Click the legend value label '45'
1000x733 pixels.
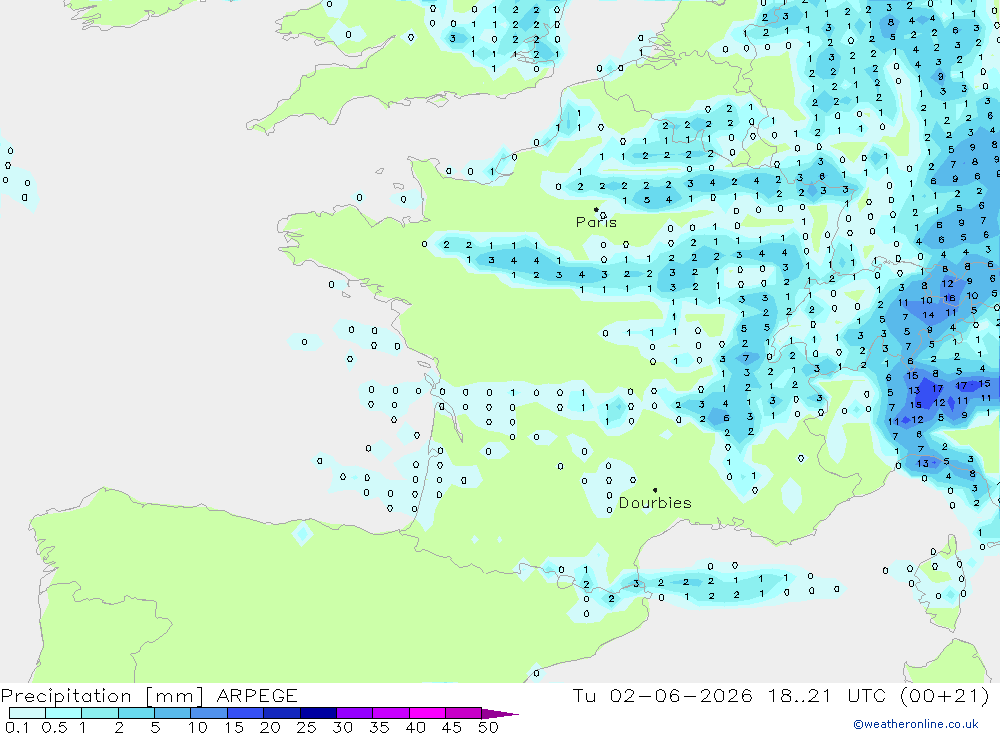pyautogui.click(x=452, y=727)
